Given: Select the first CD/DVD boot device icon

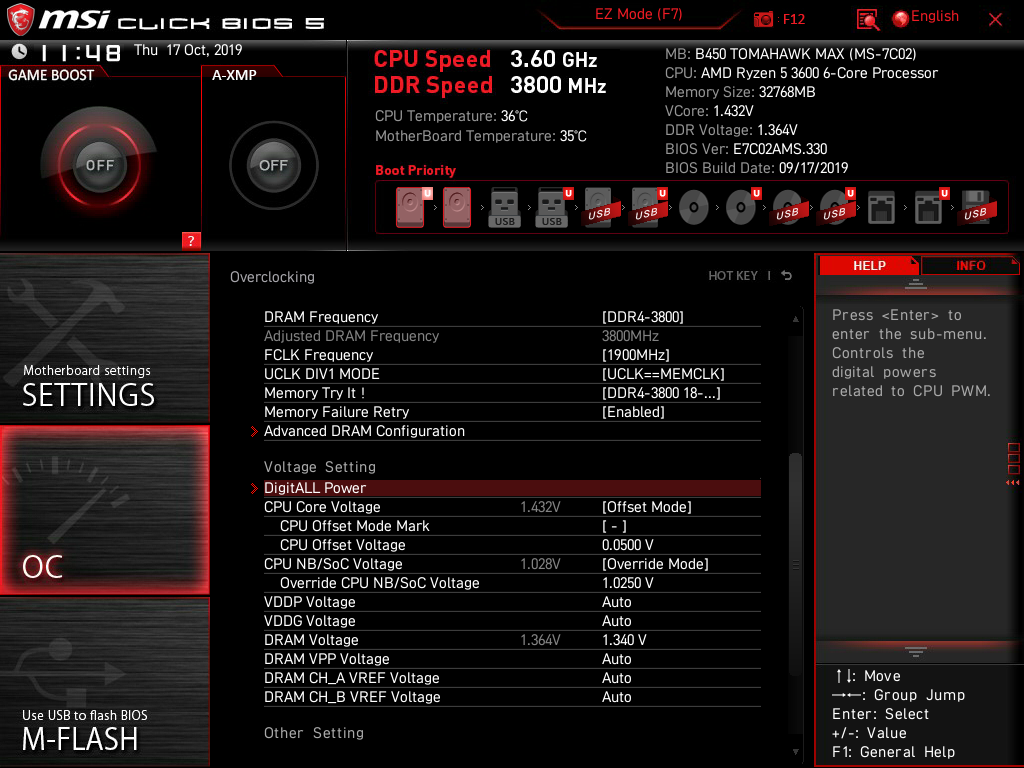Looking at the screenshot, I should 694,208.
